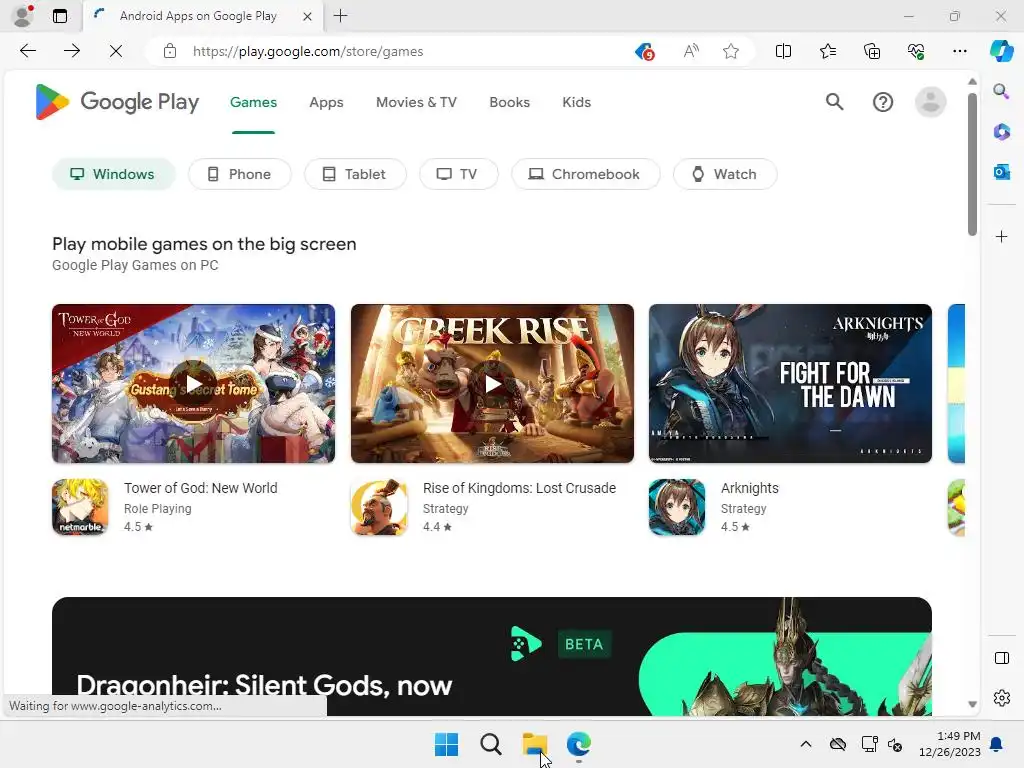This screenshot has width=1024, height=768.
Task: Open the network status tray icon
Action: click(869, 744)
